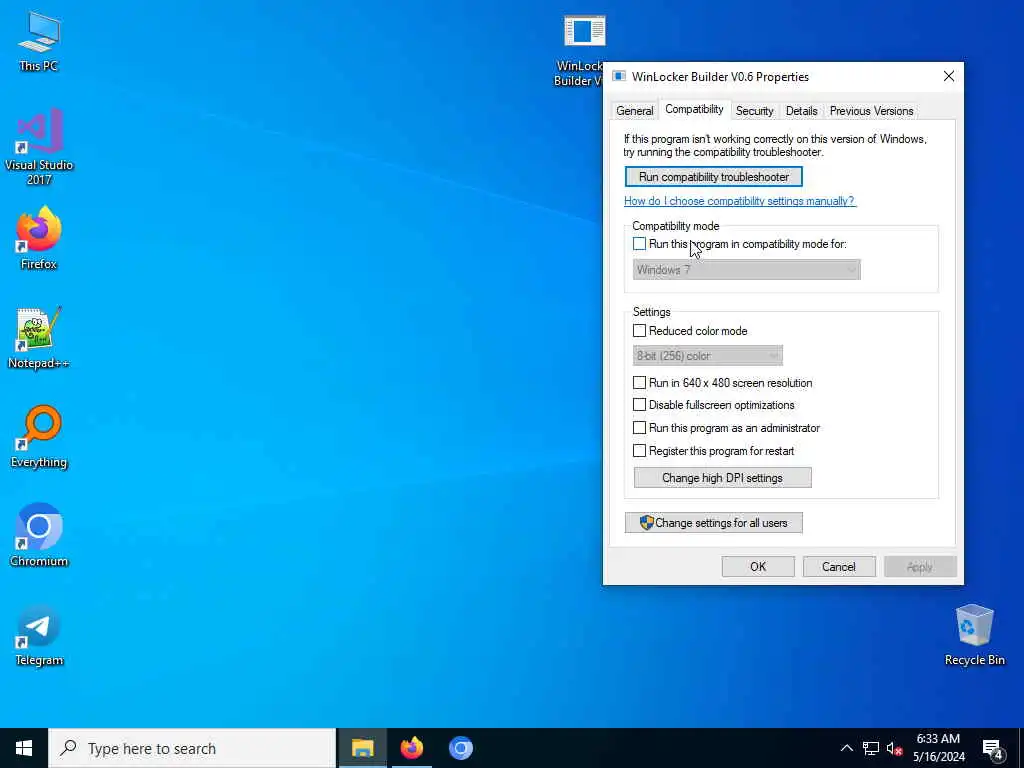
Task: Show hidden system tray icons
Action: (x=846, y=748)
